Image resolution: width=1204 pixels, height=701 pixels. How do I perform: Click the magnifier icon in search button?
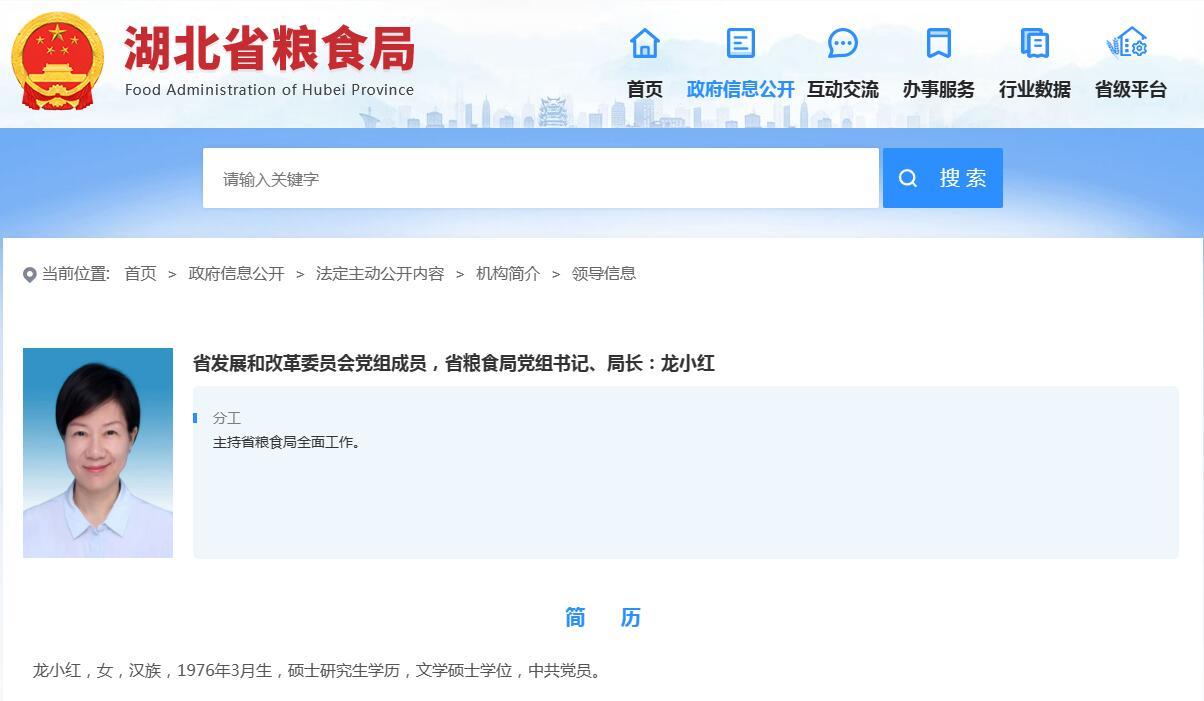pyautogui.click(x=908, y=178)
